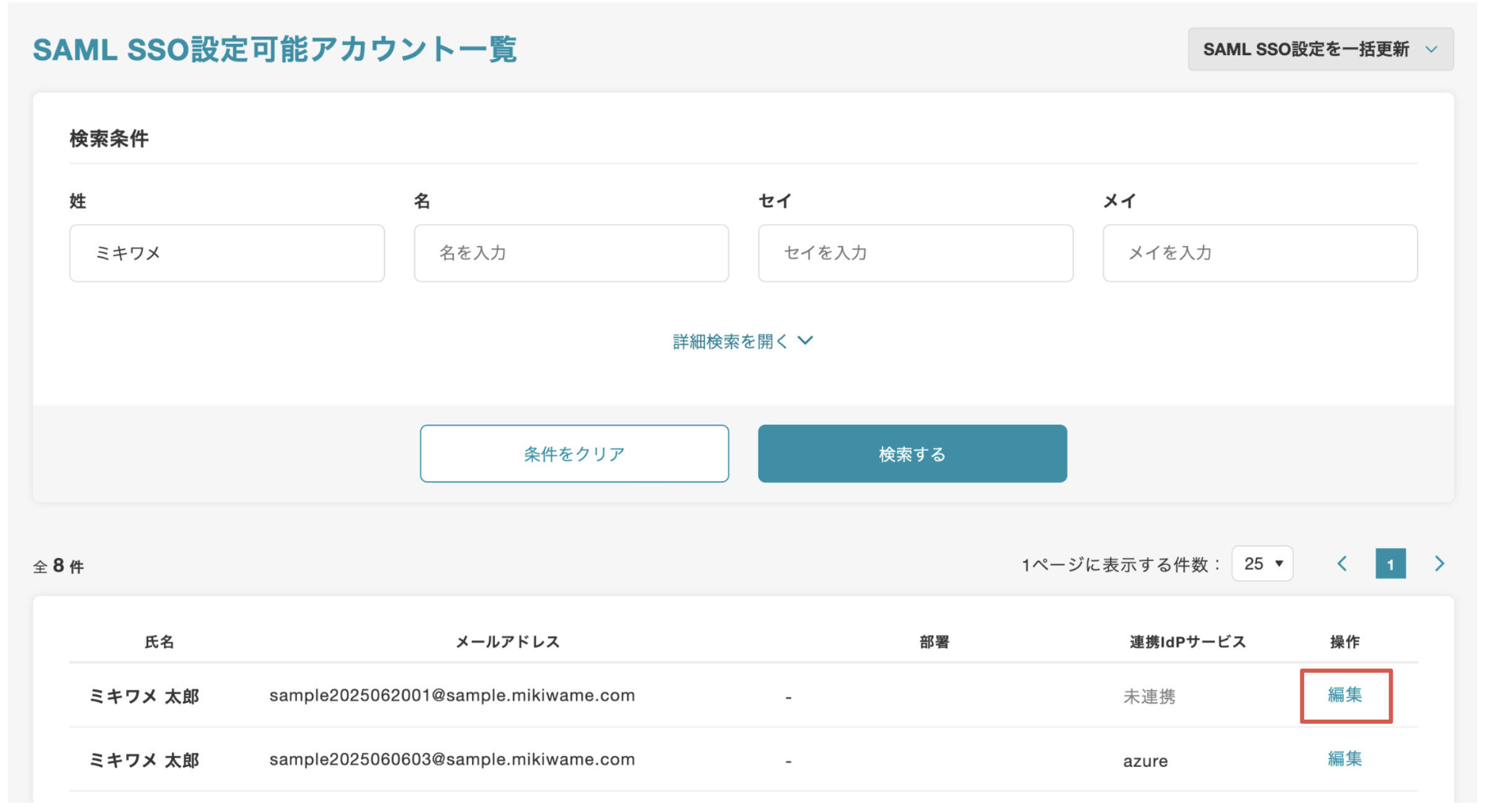
Task: Select page 1 in pagination
Action: coord(1390,564)
